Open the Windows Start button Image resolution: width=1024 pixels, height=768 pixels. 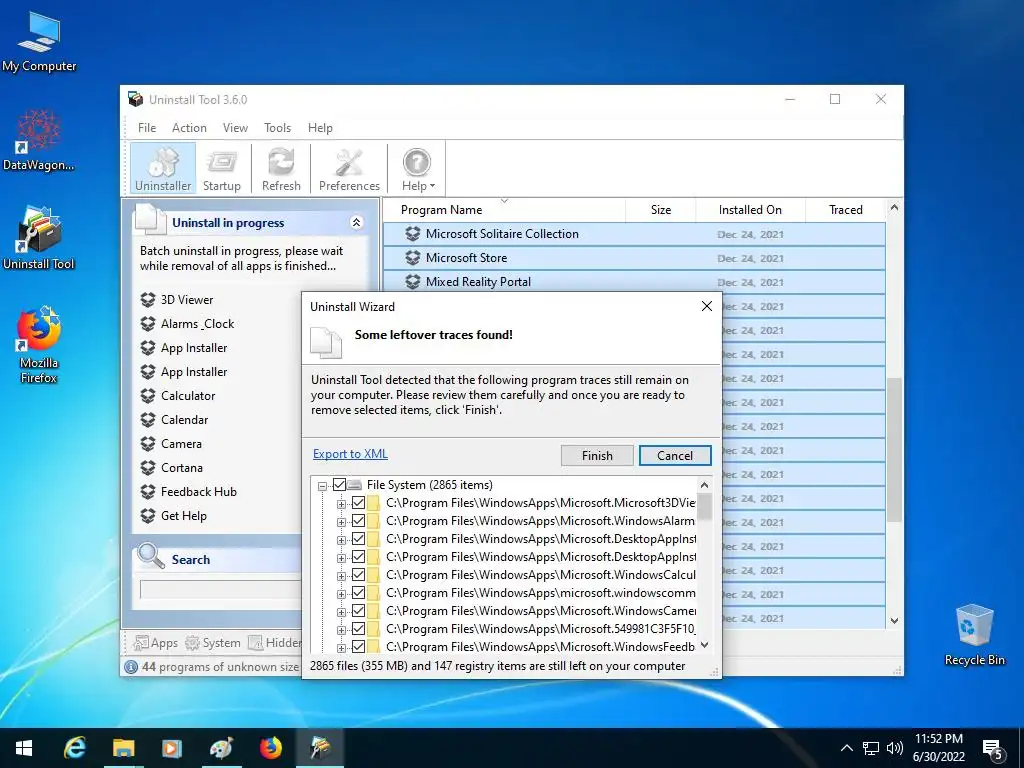point(24,748)
